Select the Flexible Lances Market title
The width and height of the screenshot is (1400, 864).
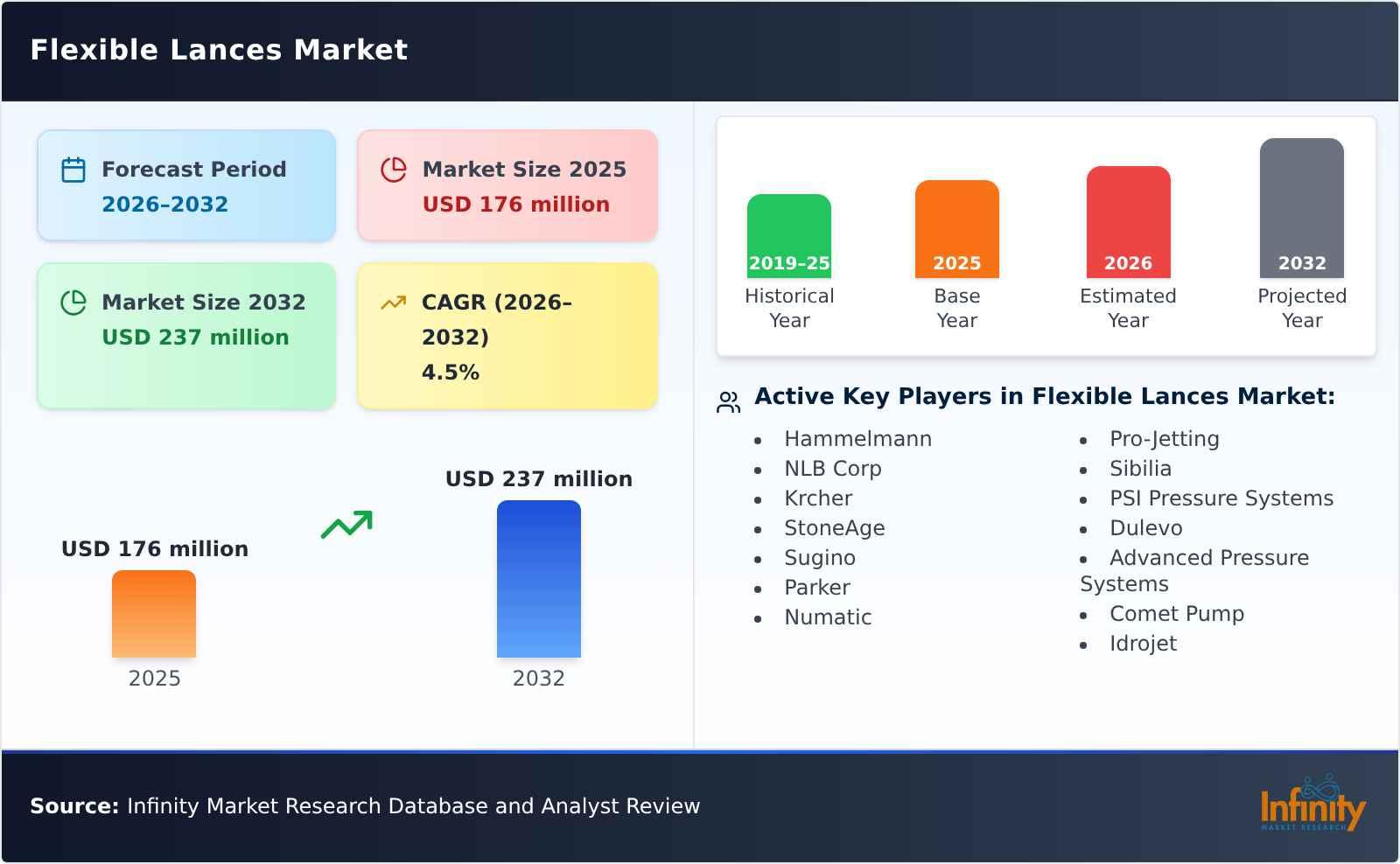pos(219,50)
